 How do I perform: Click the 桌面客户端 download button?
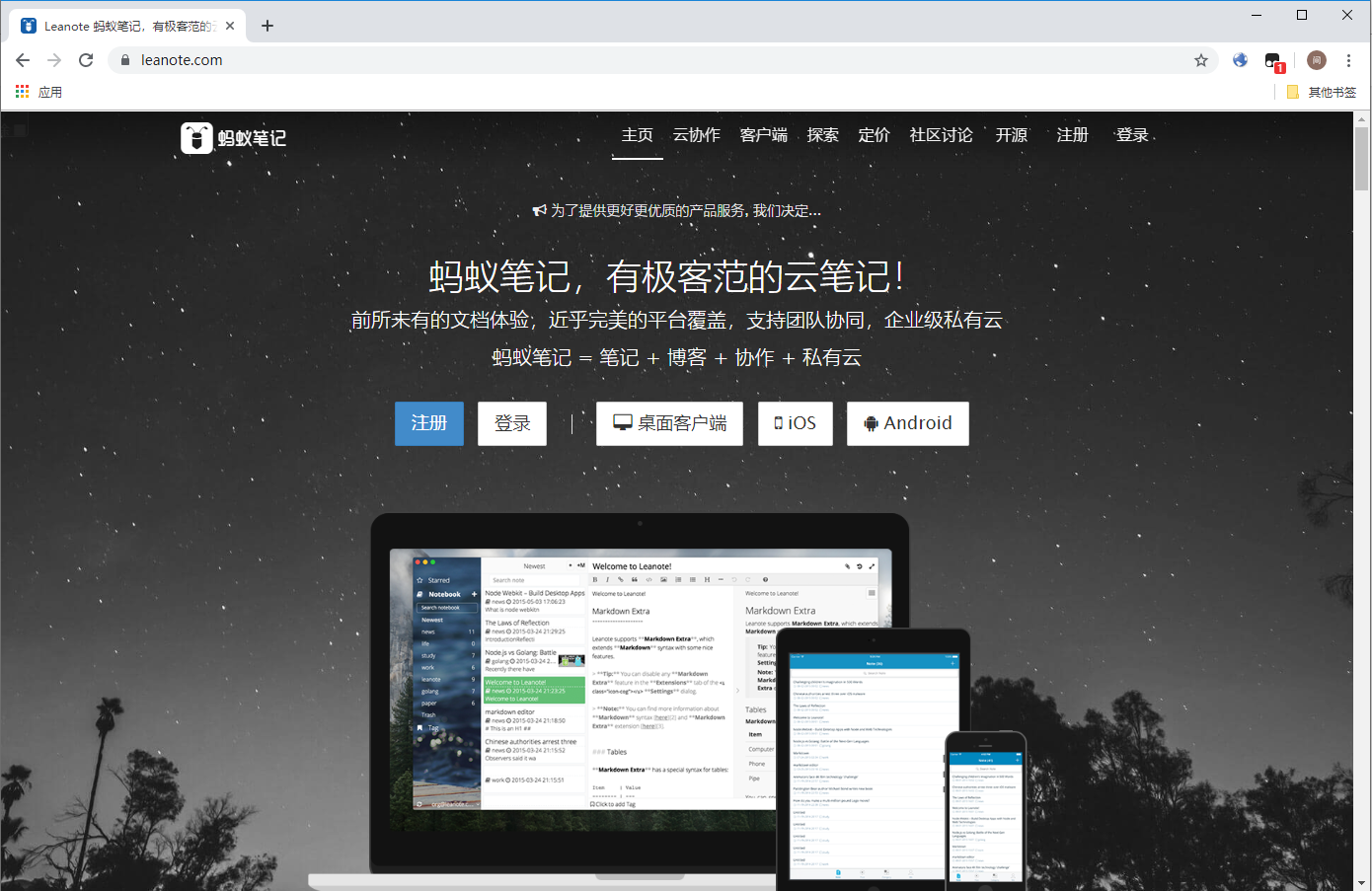click(669, 423)
